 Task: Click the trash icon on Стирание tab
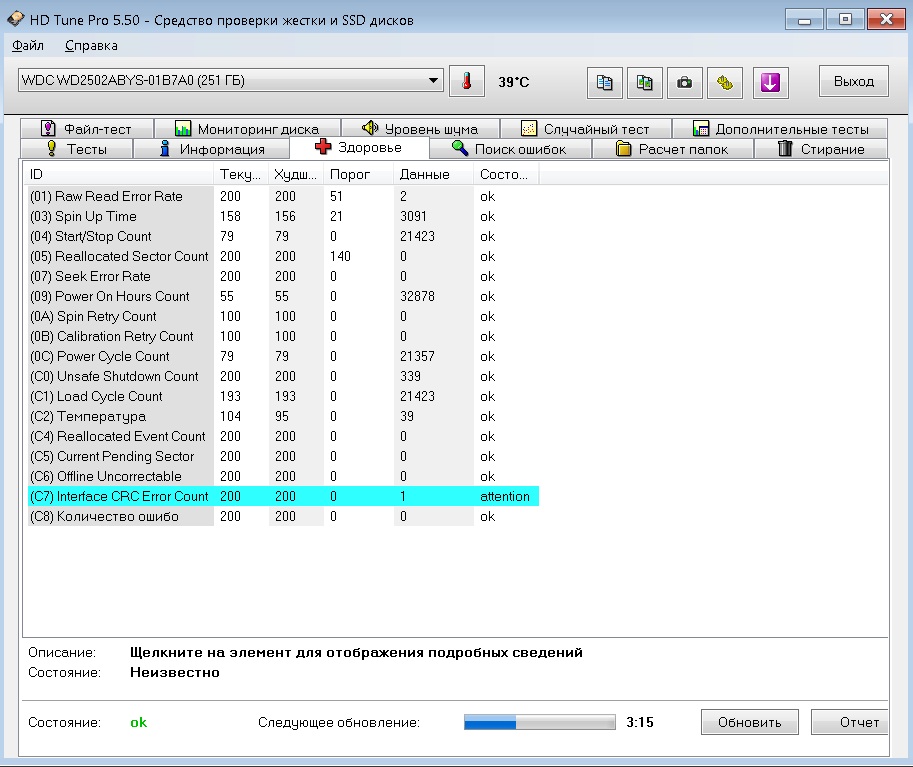click(785, 149)
